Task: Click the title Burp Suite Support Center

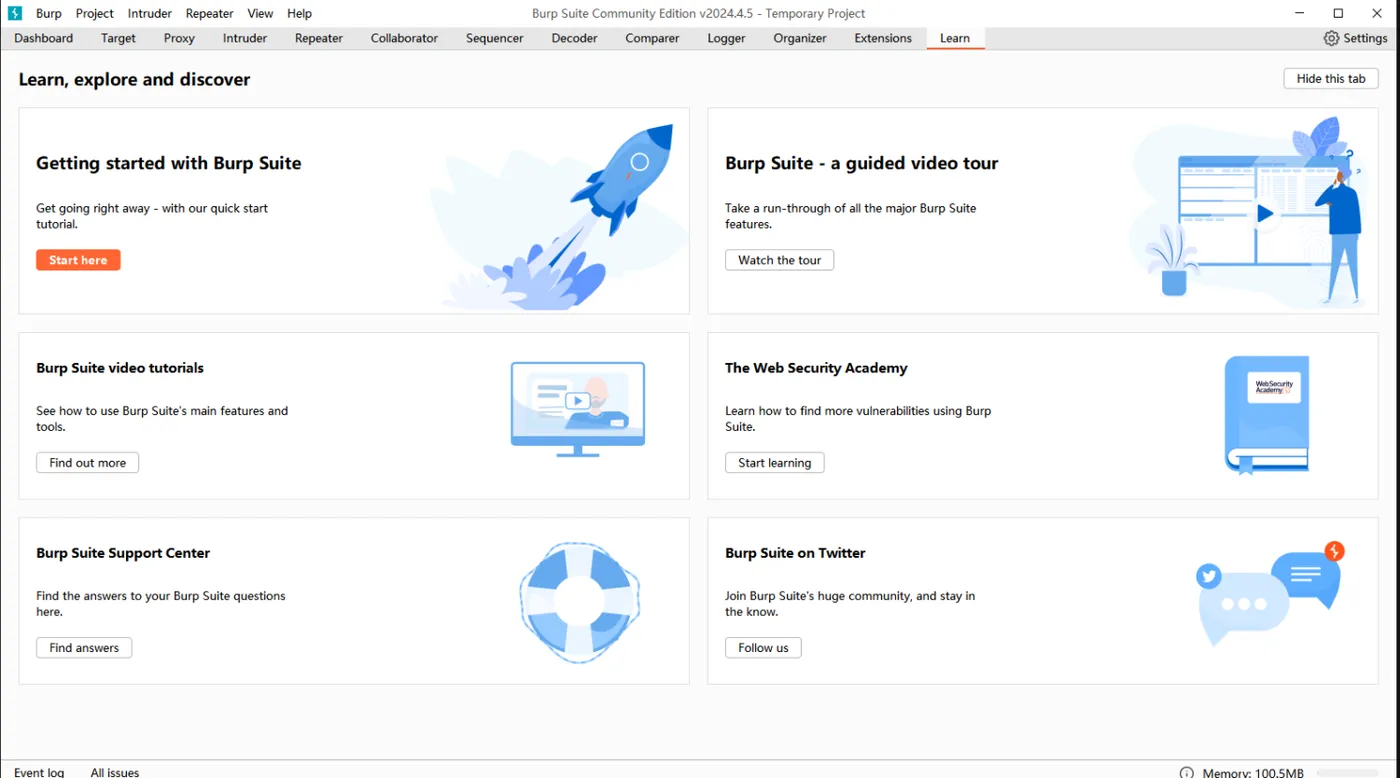Action: click(x=123, y=553)
